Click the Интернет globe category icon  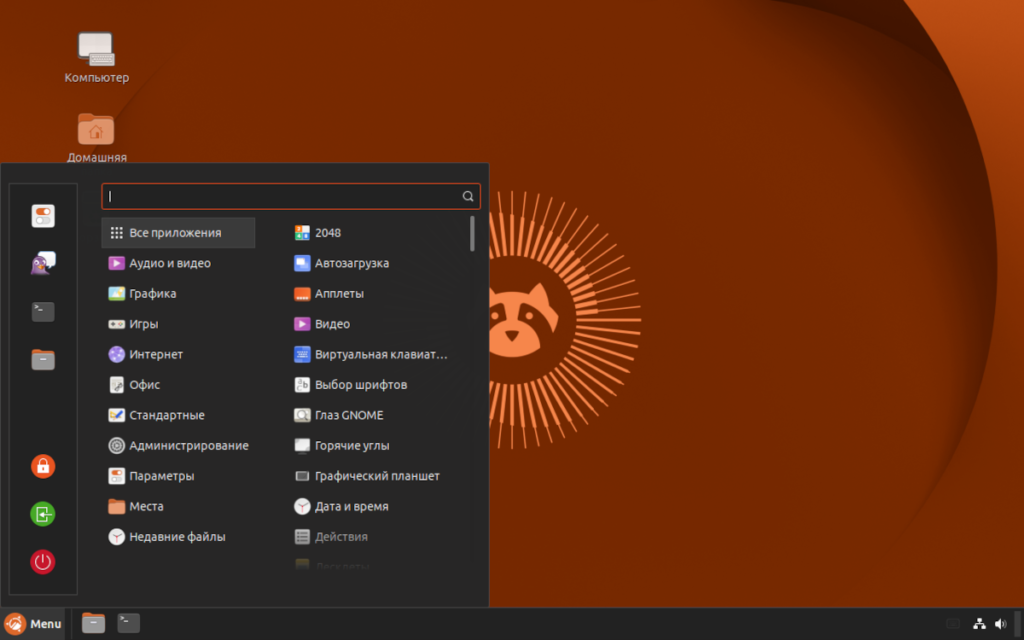[116, 354]
